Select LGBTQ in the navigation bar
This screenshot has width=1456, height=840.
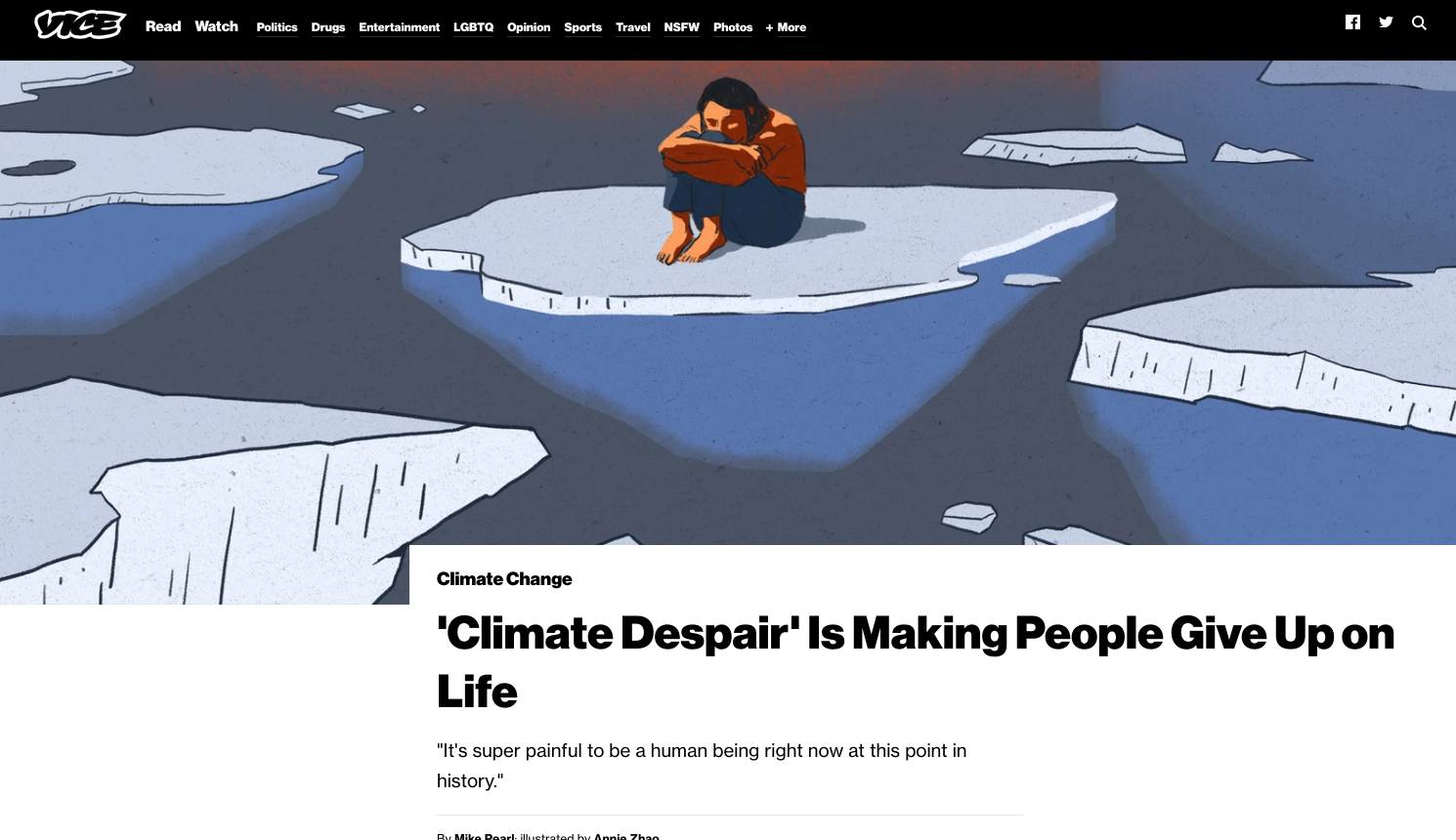[473, 27]
